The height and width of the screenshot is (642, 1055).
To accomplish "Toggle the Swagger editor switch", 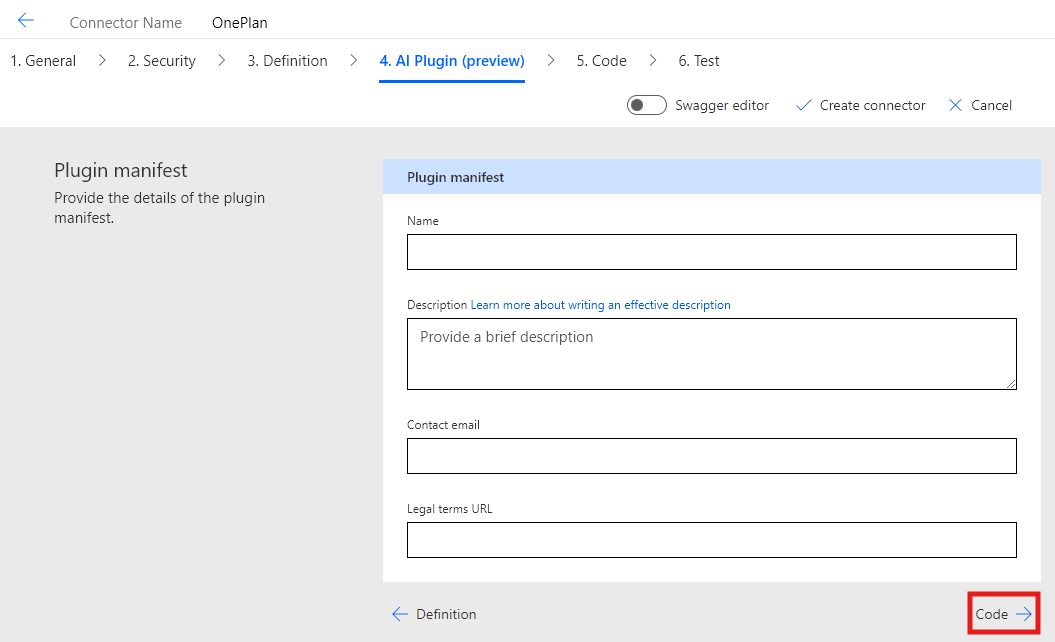I will [647, 105].
